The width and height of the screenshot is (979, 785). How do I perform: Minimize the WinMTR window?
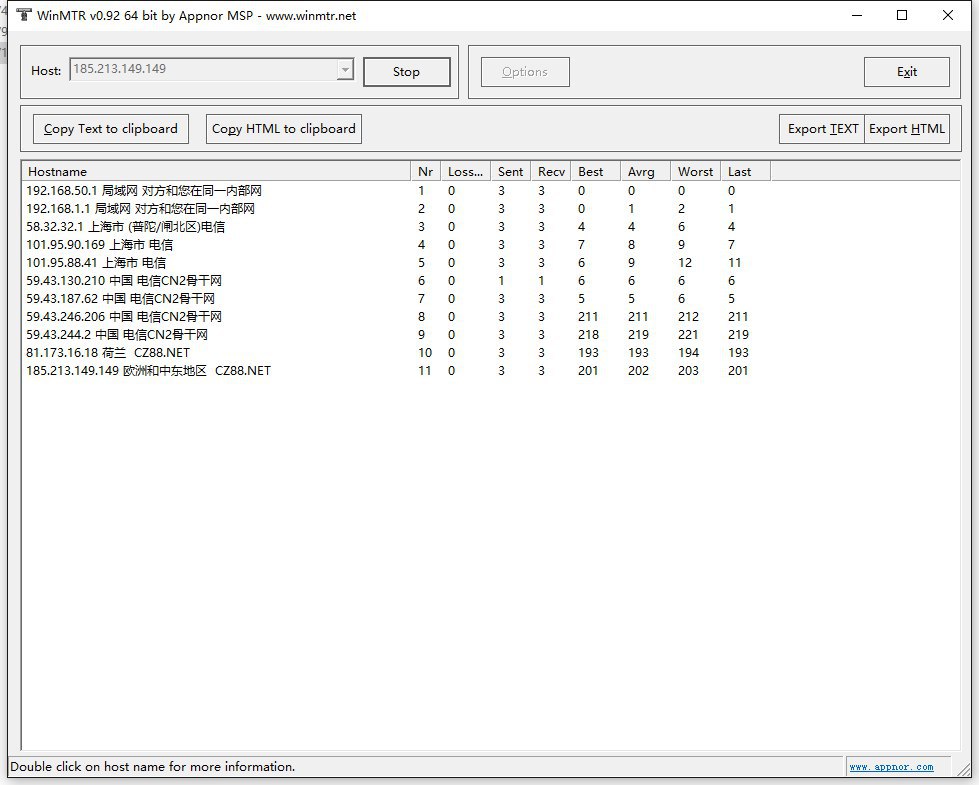coord(857,15)
